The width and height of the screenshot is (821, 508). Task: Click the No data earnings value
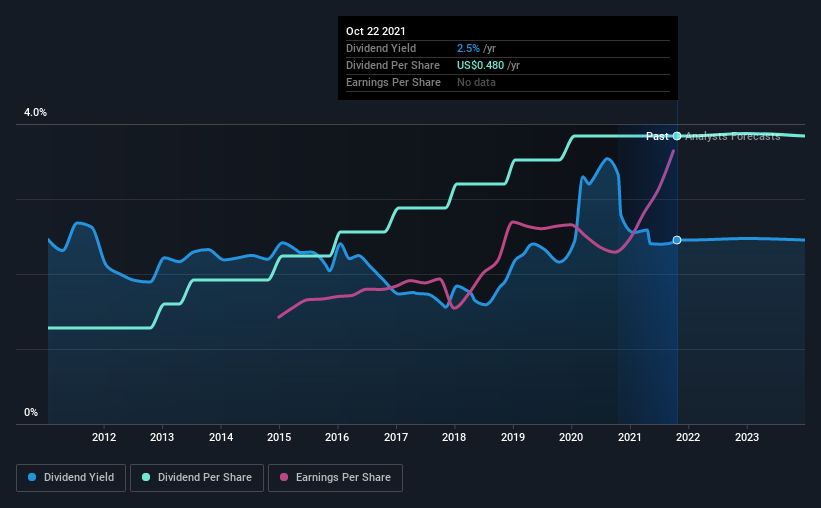476,82
